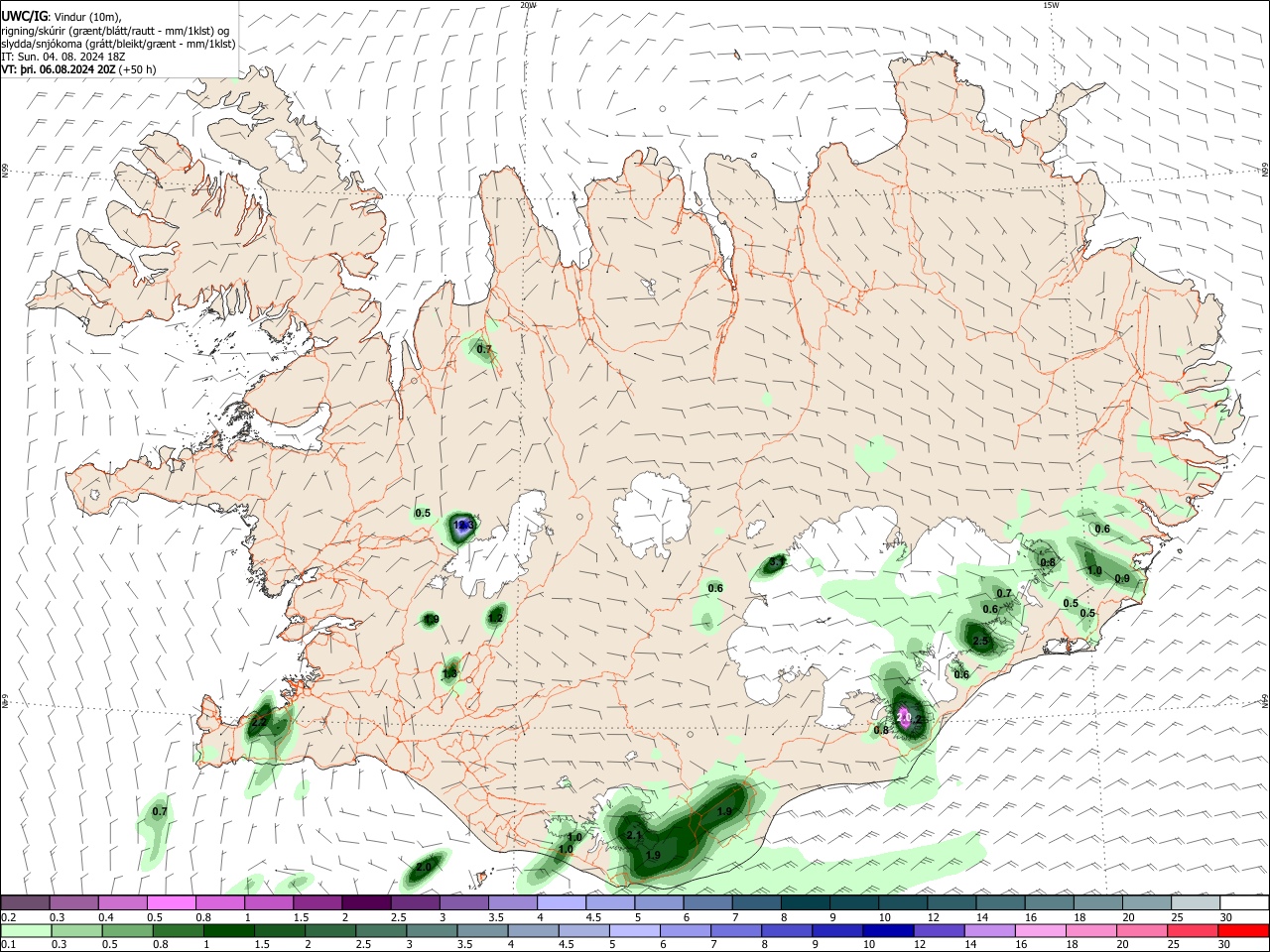Click the 'slydda/snjókoma' legend description line
The width and height of the screenshot is (1270, 952).
(118, 44)
